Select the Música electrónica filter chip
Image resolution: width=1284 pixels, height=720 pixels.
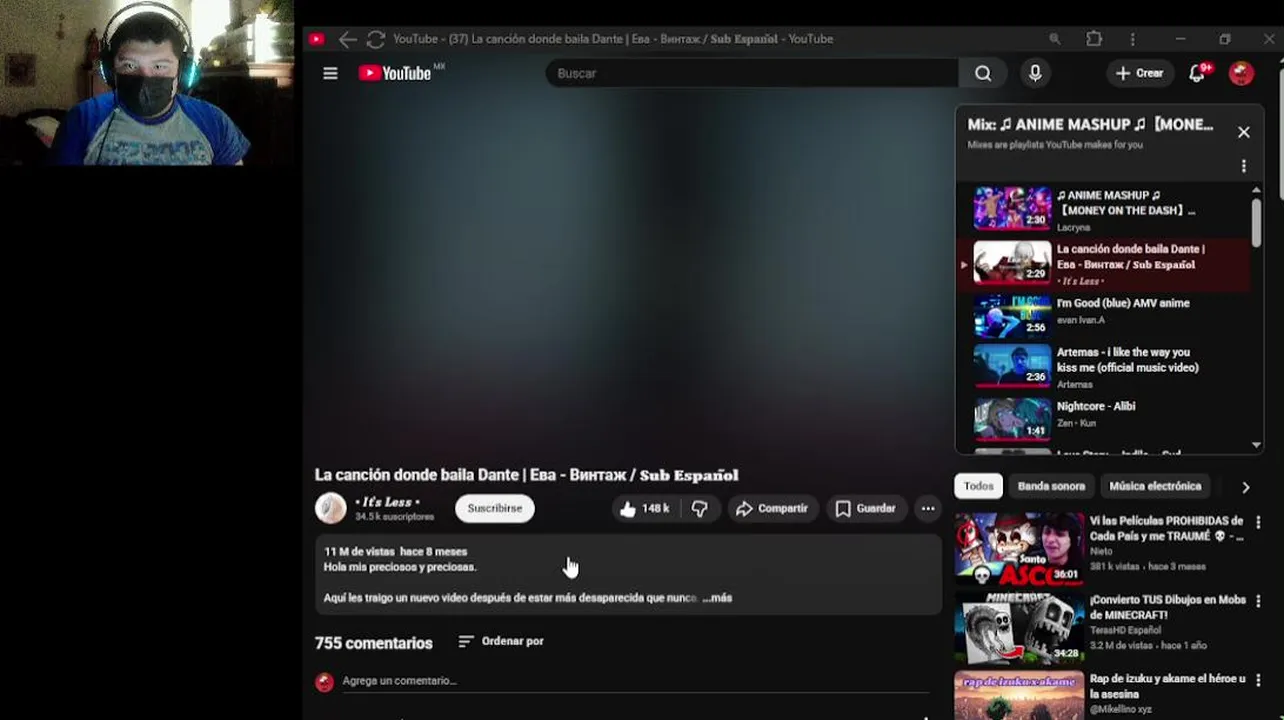(1155, 486)
